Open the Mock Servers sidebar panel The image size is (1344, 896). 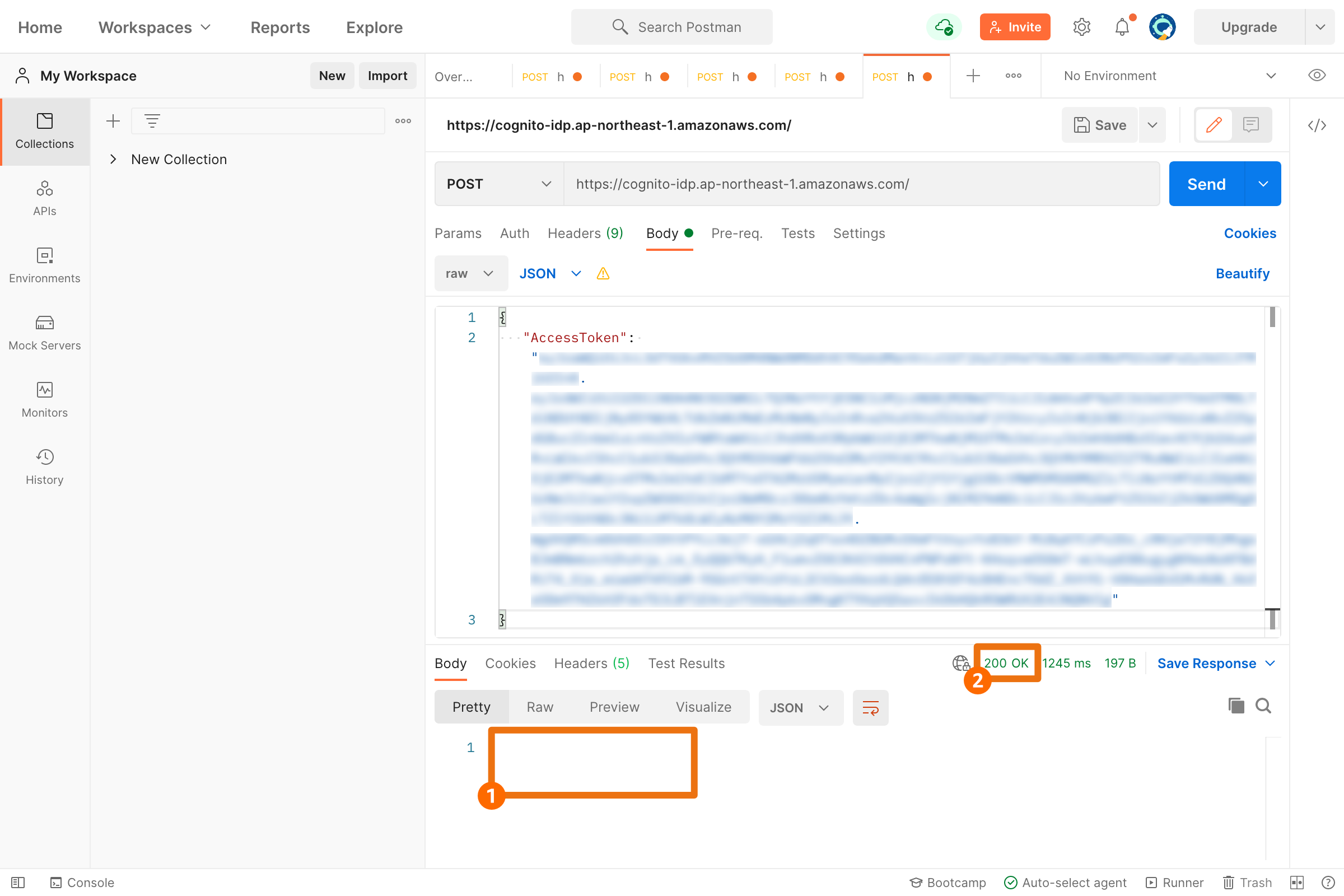45,333
